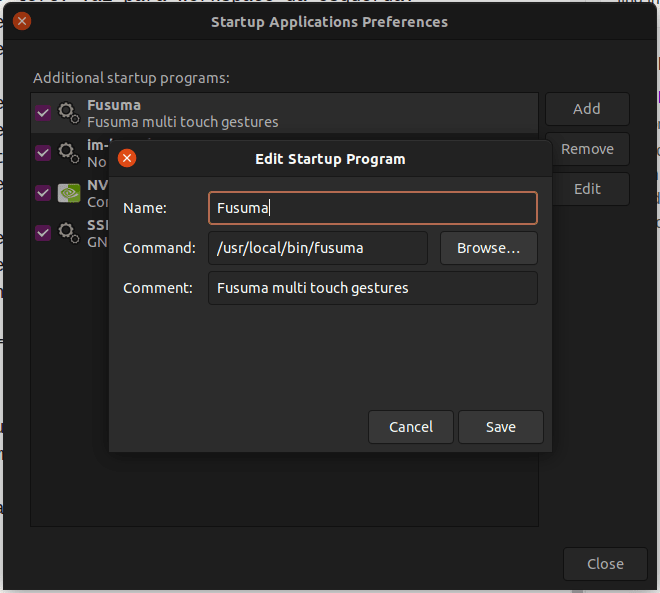Click the 'Name:' label in the dialog
Image resolution: width=660 pixels, height=593 pixels.
145,208
